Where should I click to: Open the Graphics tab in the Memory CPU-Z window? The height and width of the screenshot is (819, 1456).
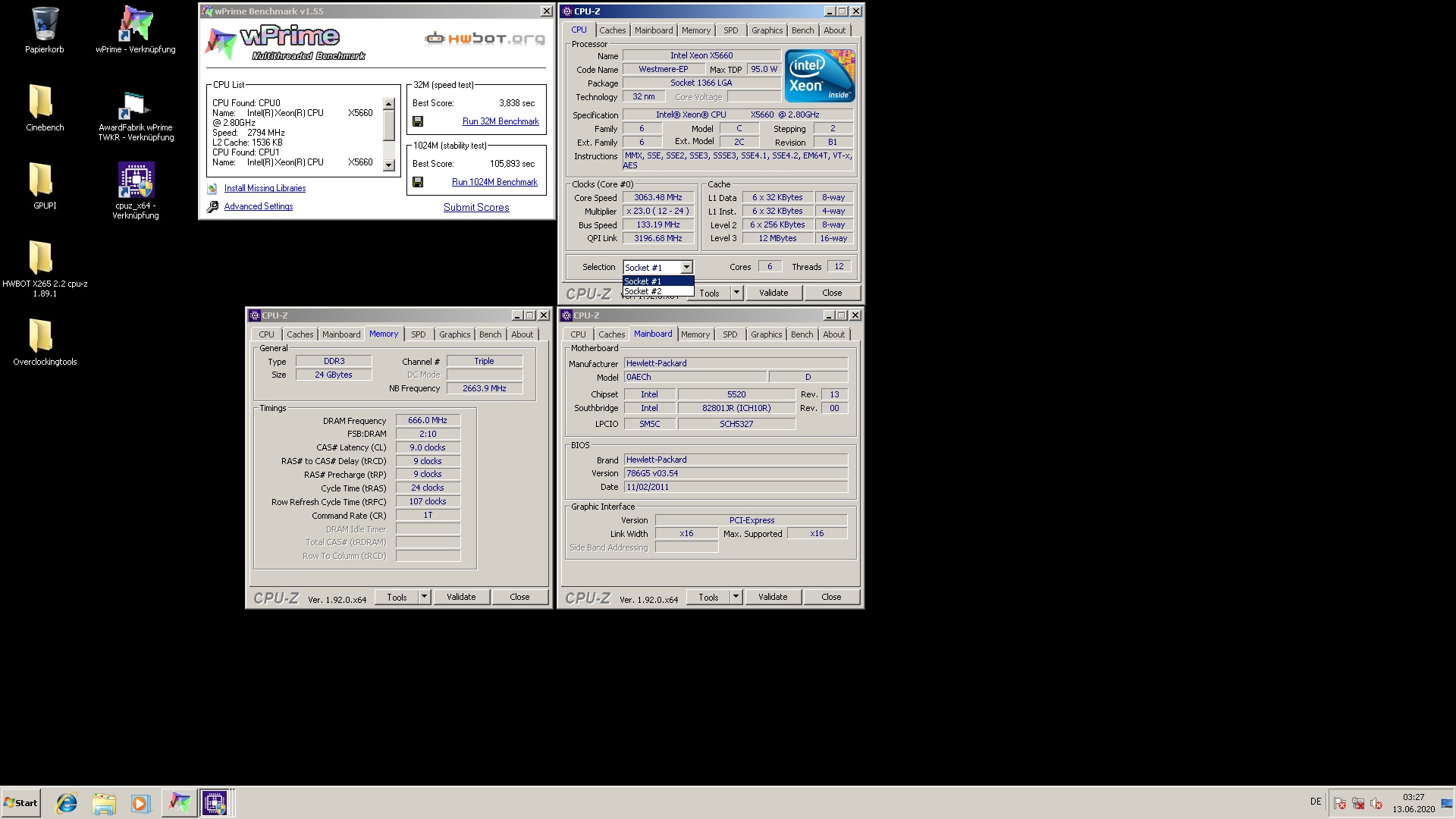point(454,334)
